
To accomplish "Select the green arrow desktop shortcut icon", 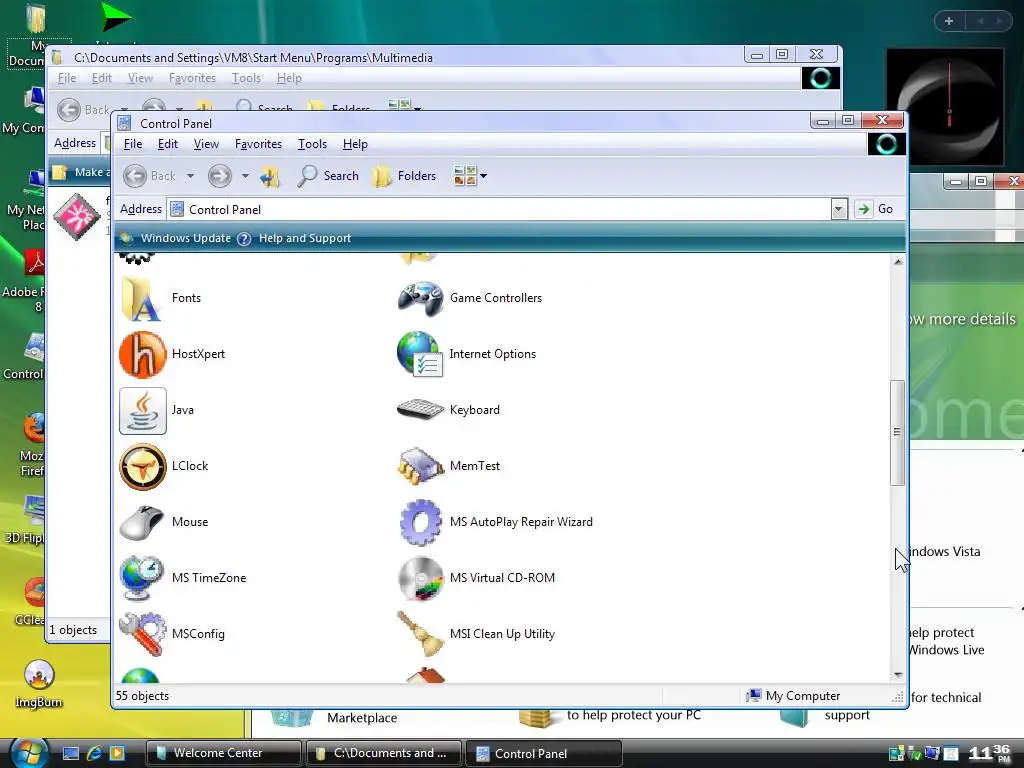I will [x=115, y=17].
